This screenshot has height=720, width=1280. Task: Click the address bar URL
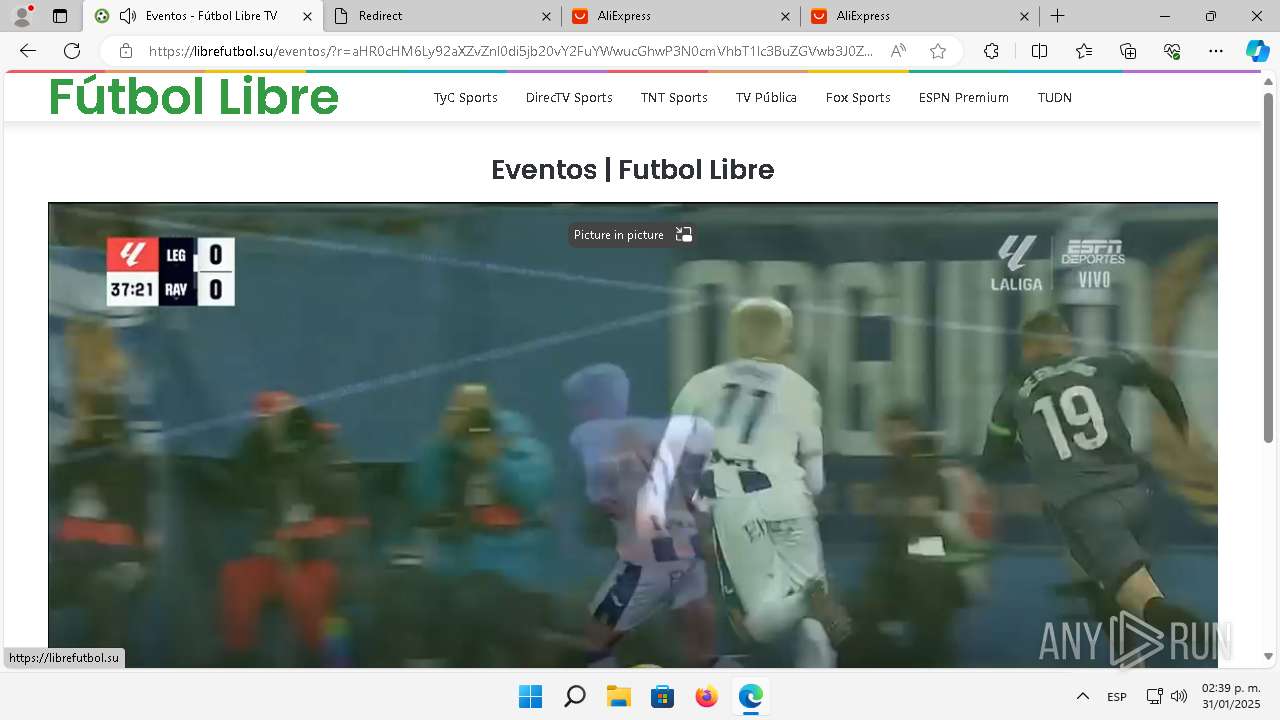[510, 51]
